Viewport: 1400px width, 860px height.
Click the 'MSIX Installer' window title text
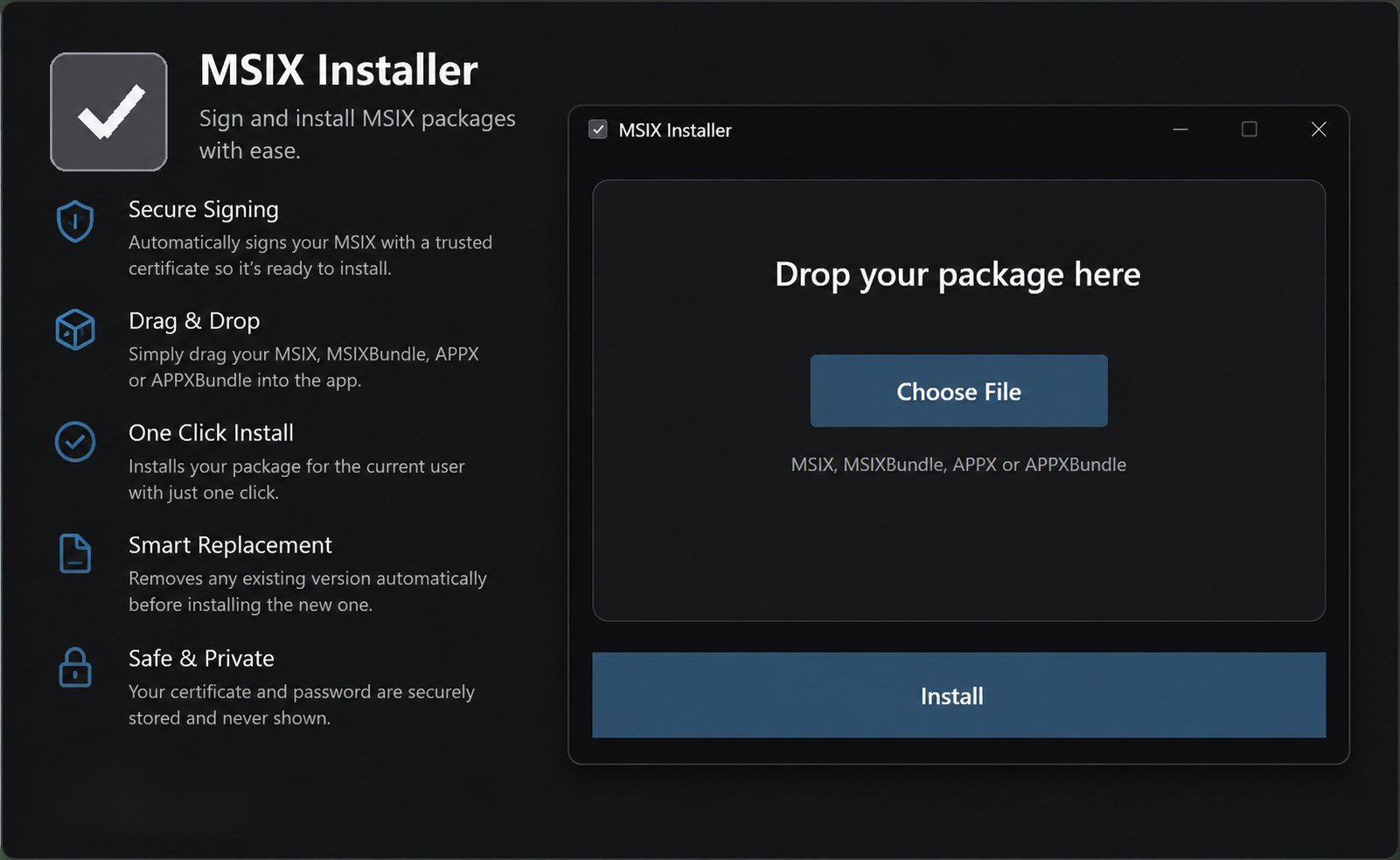click(675, 130)
